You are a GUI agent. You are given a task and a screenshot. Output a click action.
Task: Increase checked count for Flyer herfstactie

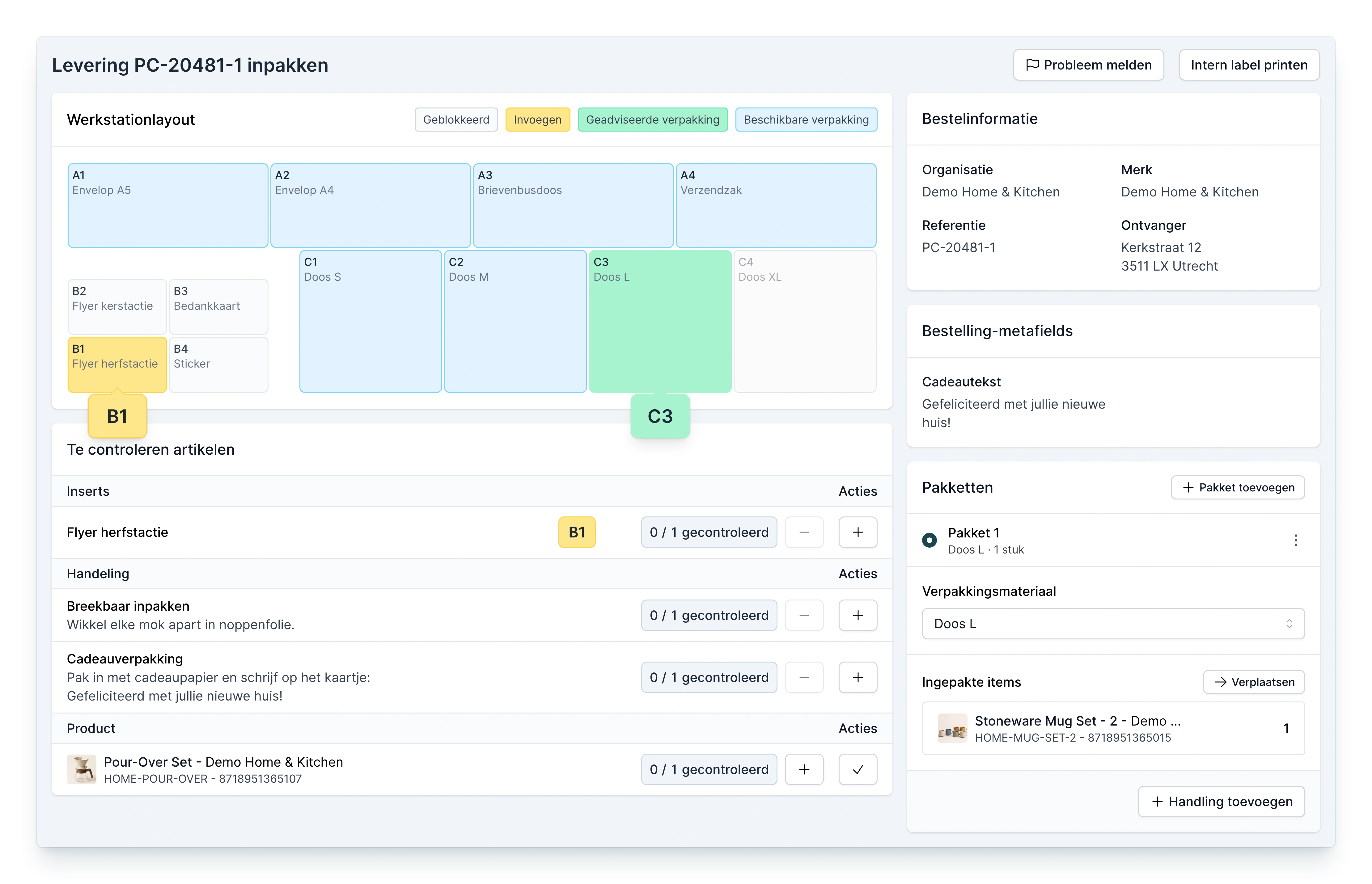tap(857, 532)
